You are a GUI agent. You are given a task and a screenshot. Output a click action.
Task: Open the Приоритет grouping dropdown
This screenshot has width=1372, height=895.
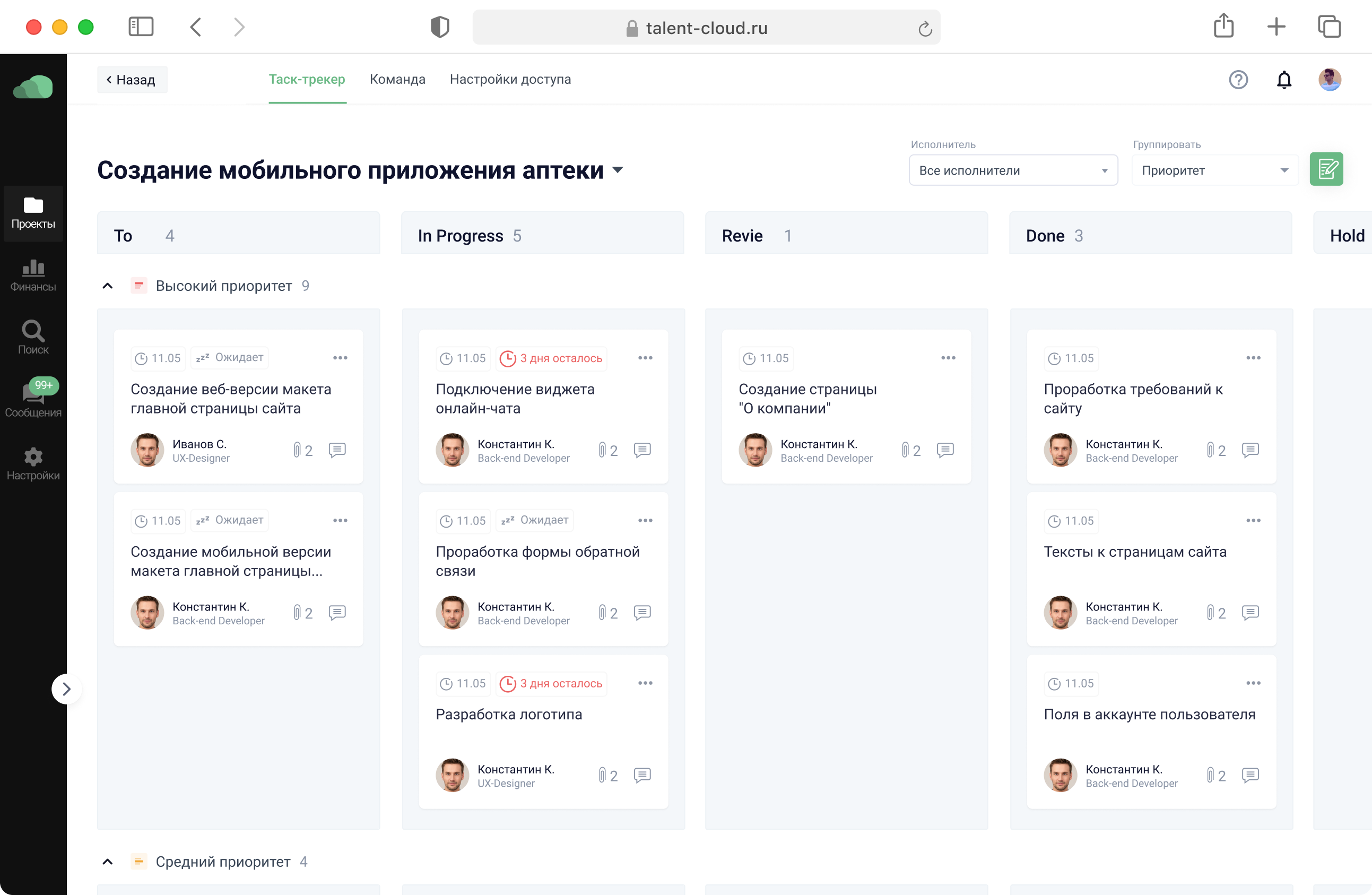[x=1214, y=170]
